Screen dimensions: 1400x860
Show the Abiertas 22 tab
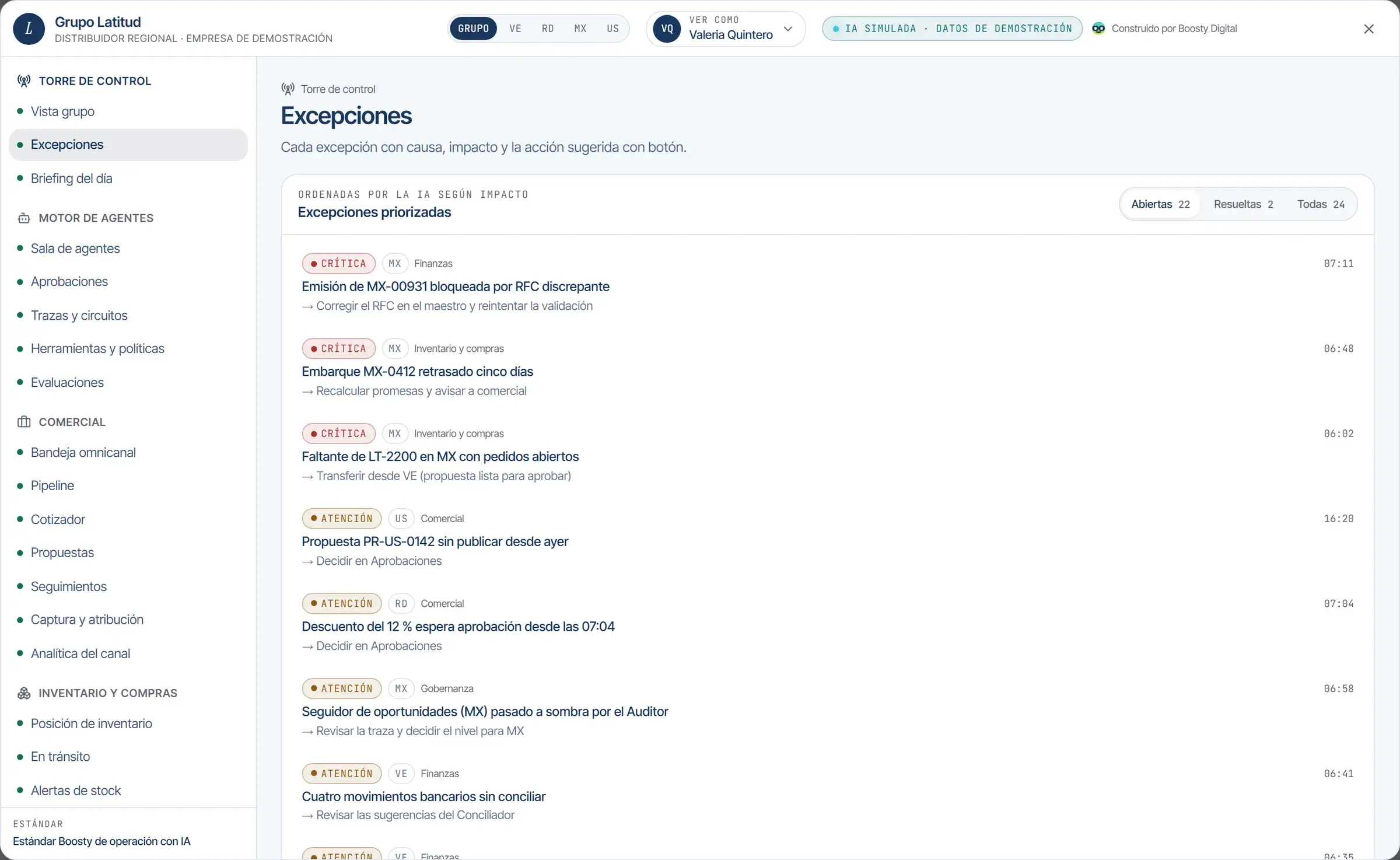pyautogui.click(x=1160, y=204)
